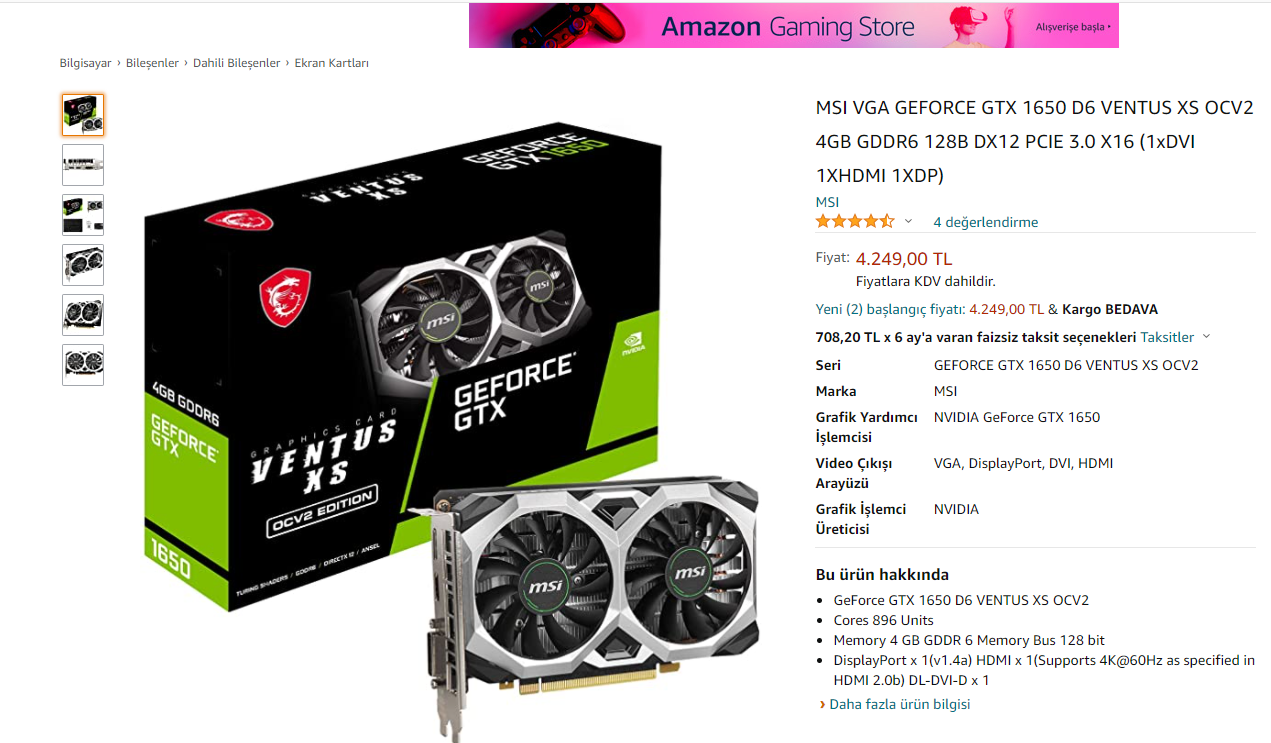The height and width of the screenshot is (743, 1271).
Task: Go to Bilgisayar breadcrumb category
Action: pos(85,63)
